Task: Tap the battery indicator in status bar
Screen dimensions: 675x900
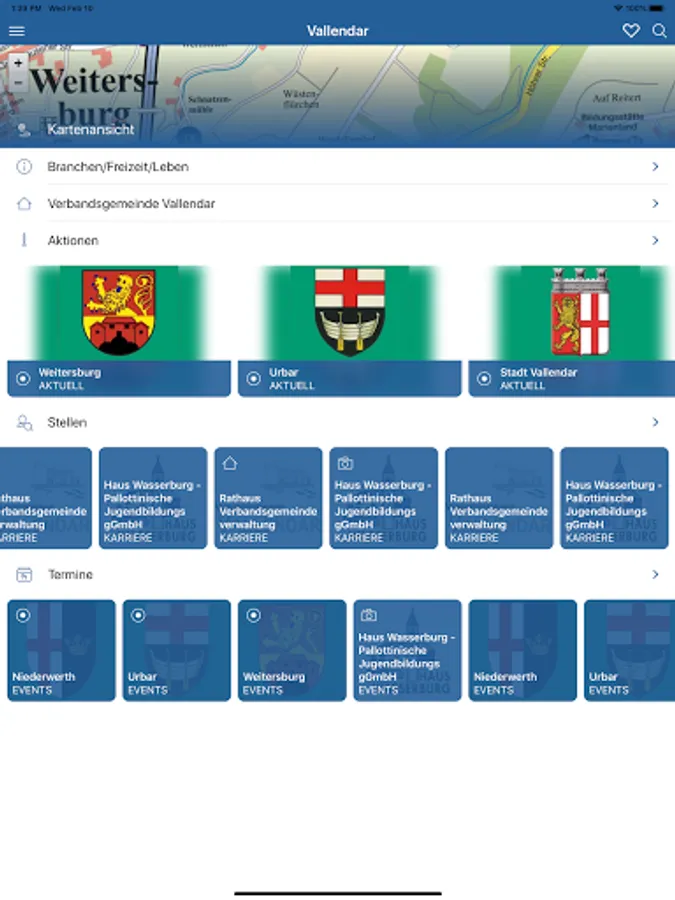Action: pyautogui.click(x=657, y=8)
